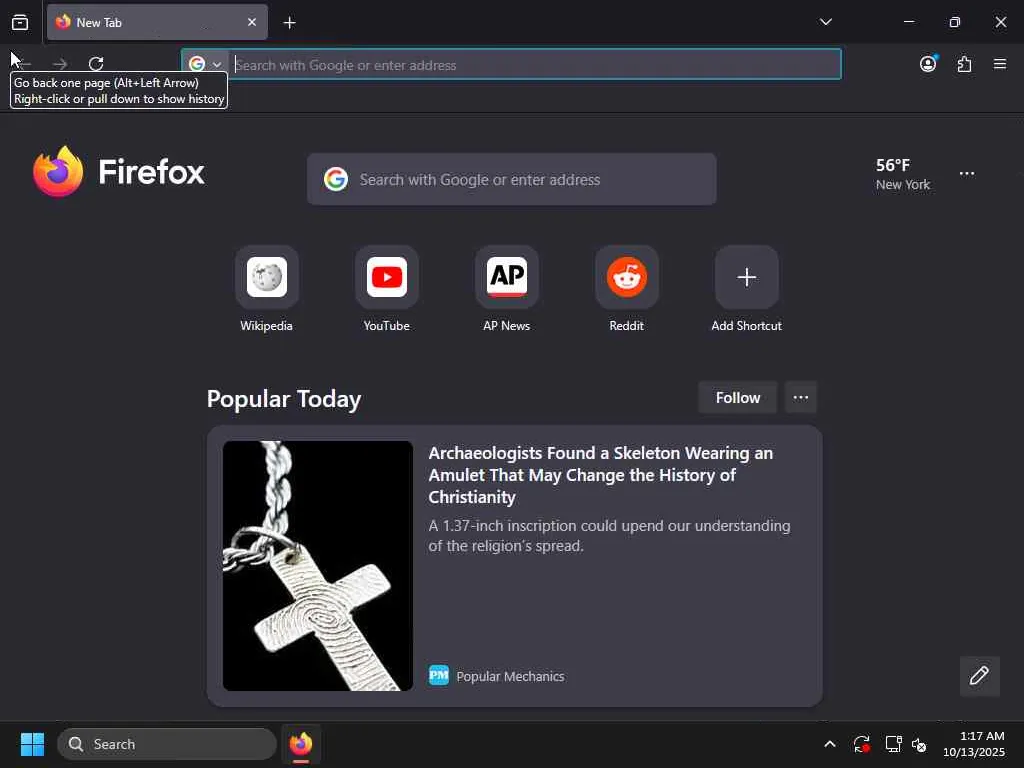Restore down the Firefox window
This screenshot has height=768, width=1024.
point(954,22)
